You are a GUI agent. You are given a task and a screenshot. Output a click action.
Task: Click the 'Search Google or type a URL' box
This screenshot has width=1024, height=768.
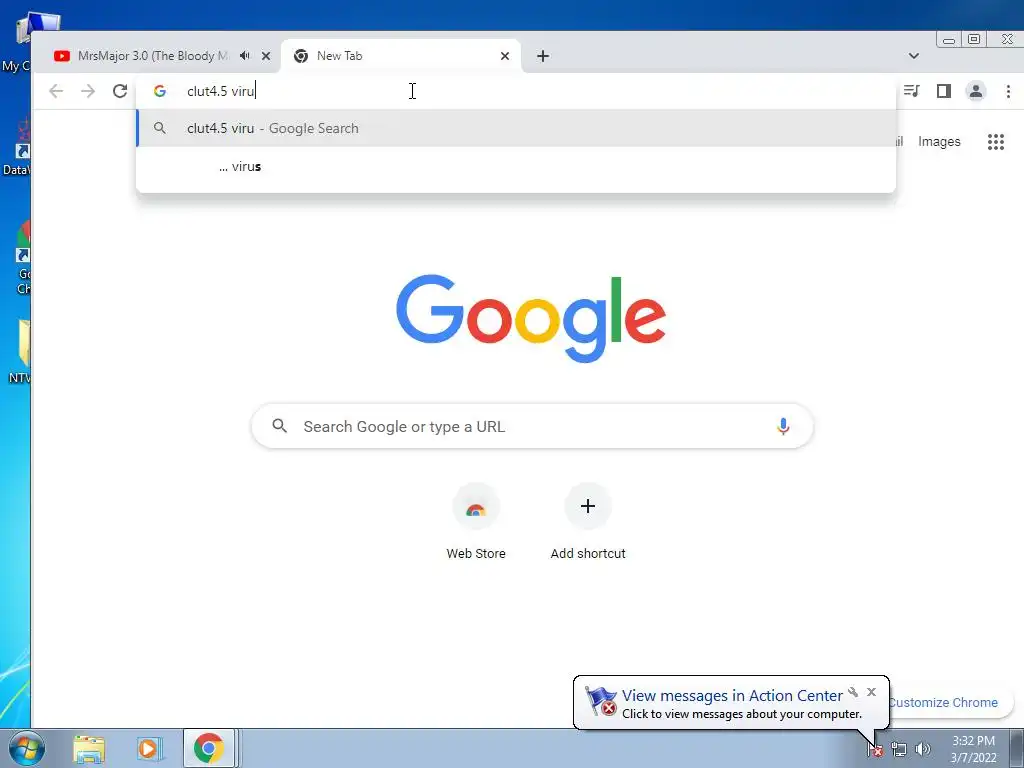(x=532, y=426)
